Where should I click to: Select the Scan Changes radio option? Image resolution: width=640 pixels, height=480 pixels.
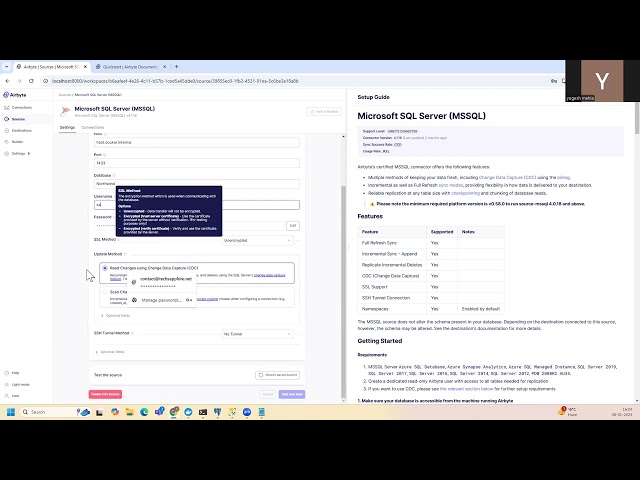click(105, 292)
